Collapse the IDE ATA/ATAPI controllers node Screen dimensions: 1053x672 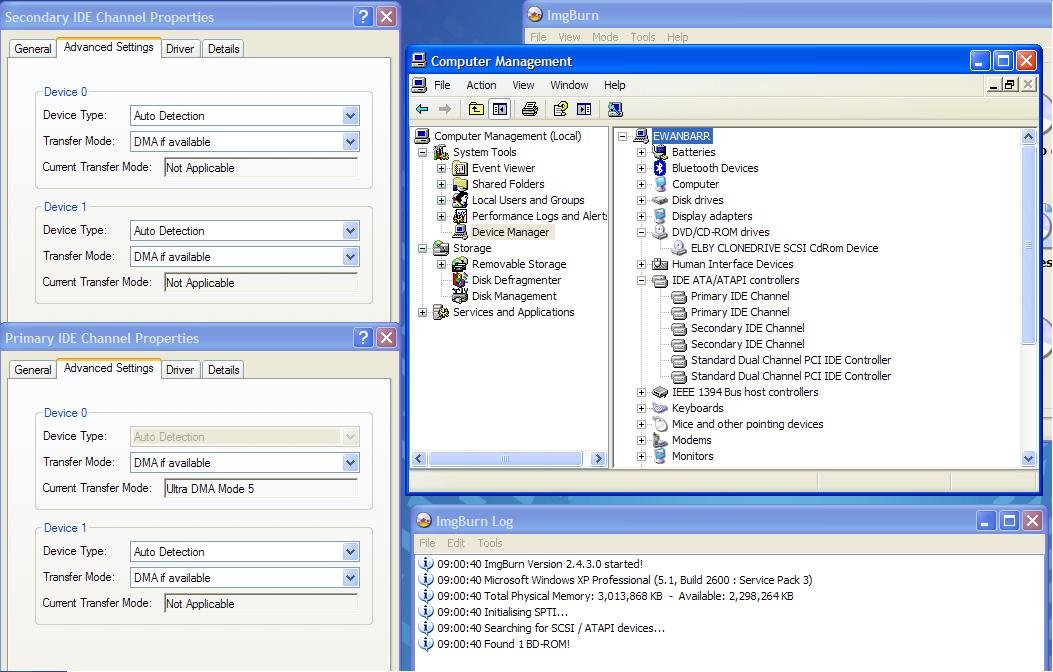pos(641,281)
